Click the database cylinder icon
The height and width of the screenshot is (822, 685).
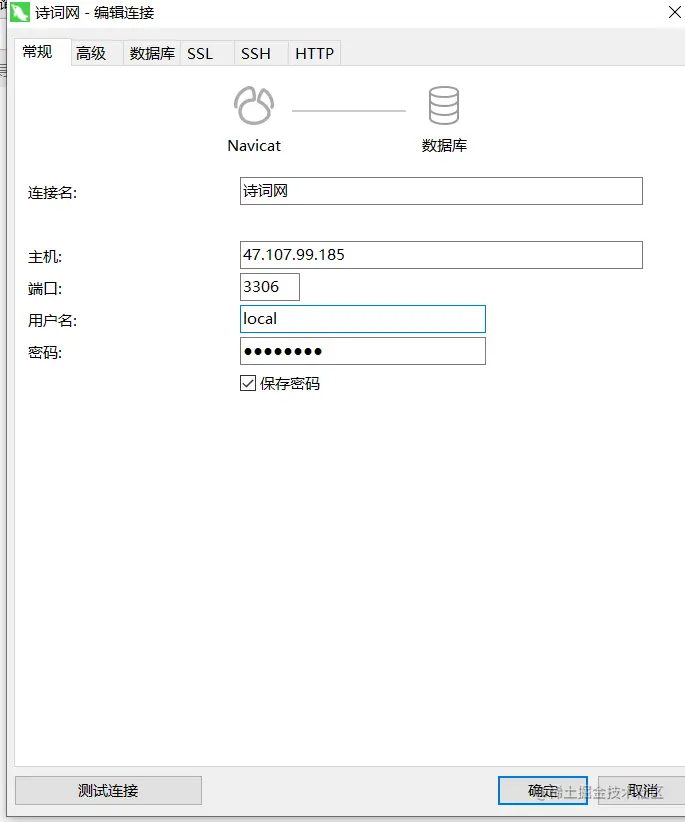point(444,105)
